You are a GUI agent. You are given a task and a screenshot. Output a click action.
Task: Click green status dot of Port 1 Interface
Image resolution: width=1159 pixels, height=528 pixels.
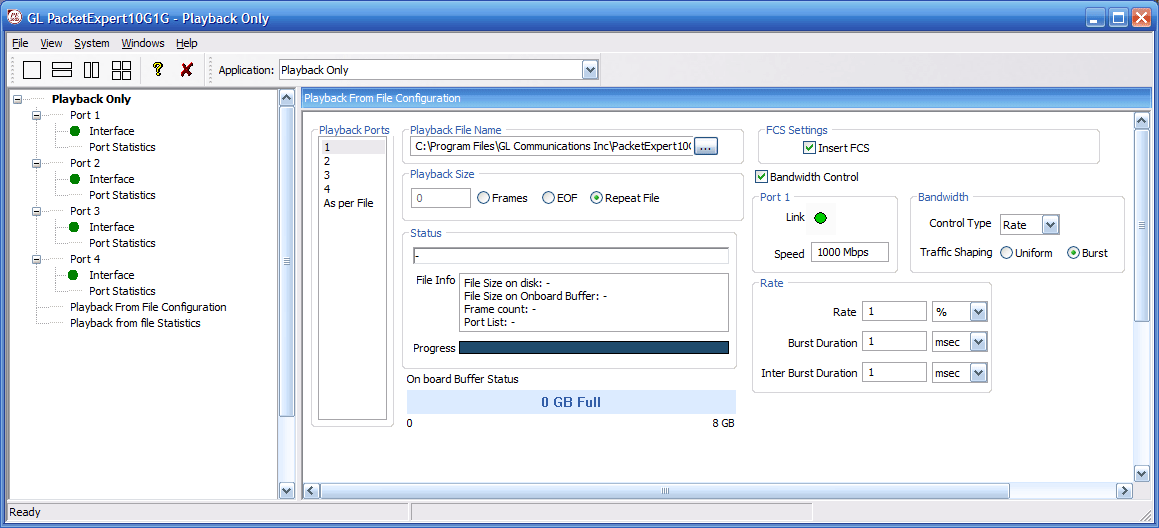pos(75,131)
